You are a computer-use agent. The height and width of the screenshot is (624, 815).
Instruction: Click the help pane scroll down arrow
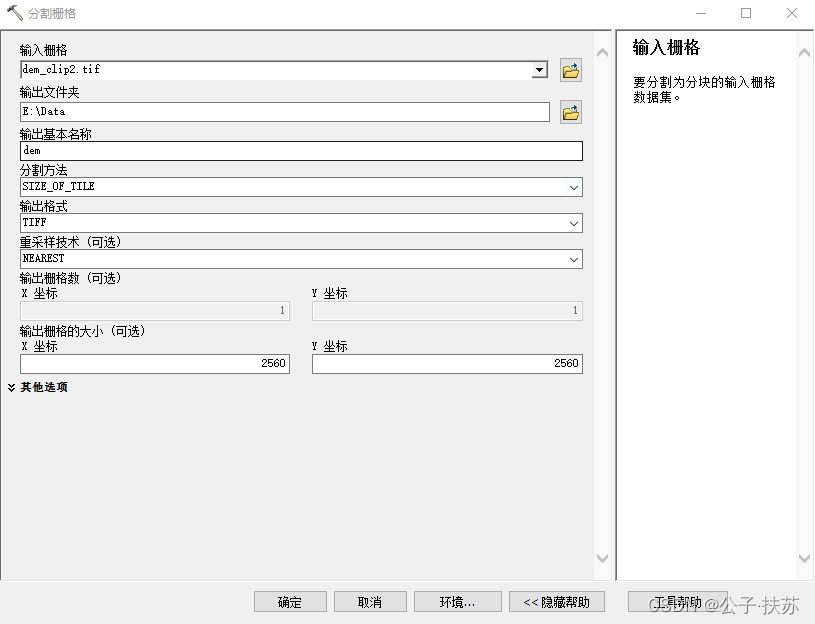[x=804, y=559]
